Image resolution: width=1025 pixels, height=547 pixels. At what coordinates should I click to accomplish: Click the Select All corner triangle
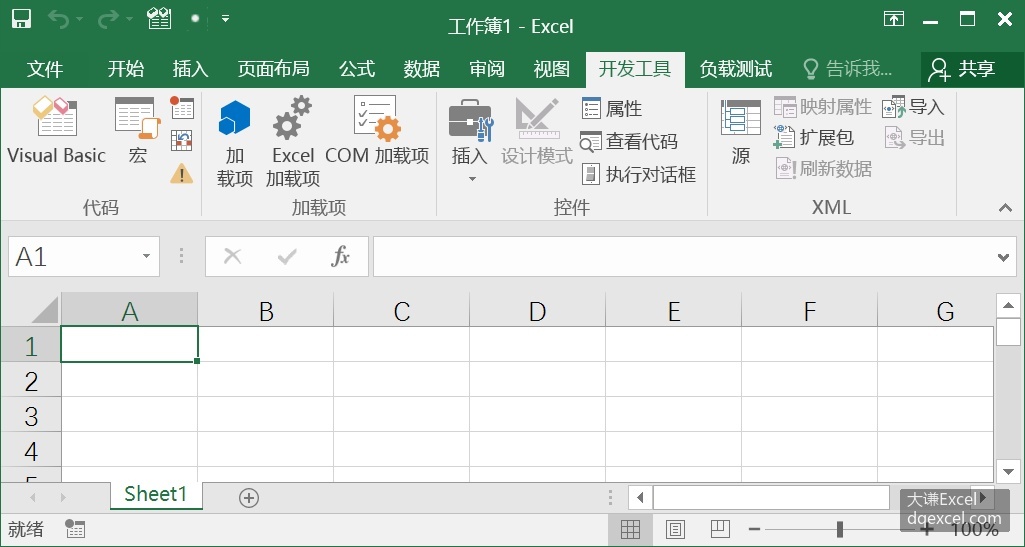46,310
